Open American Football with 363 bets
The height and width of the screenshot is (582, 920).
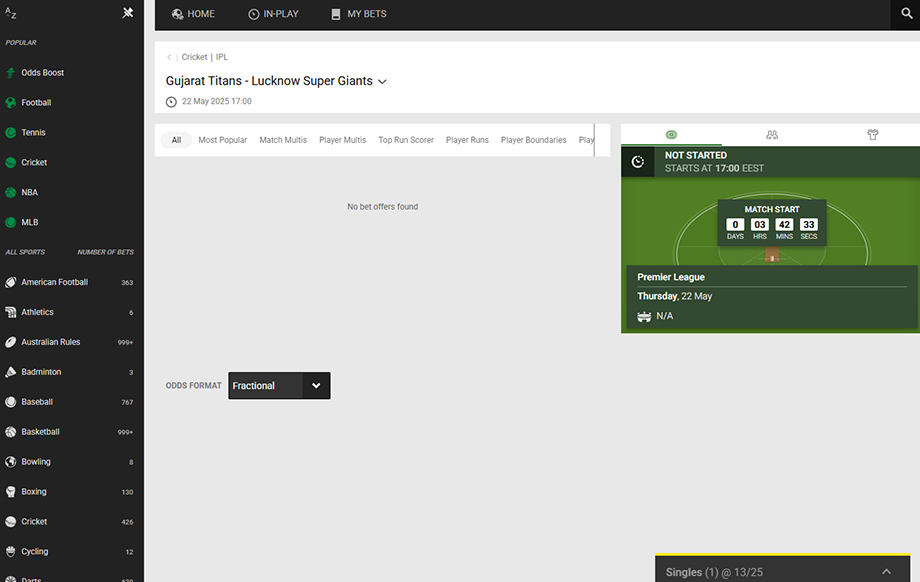[x=72, y=282]
